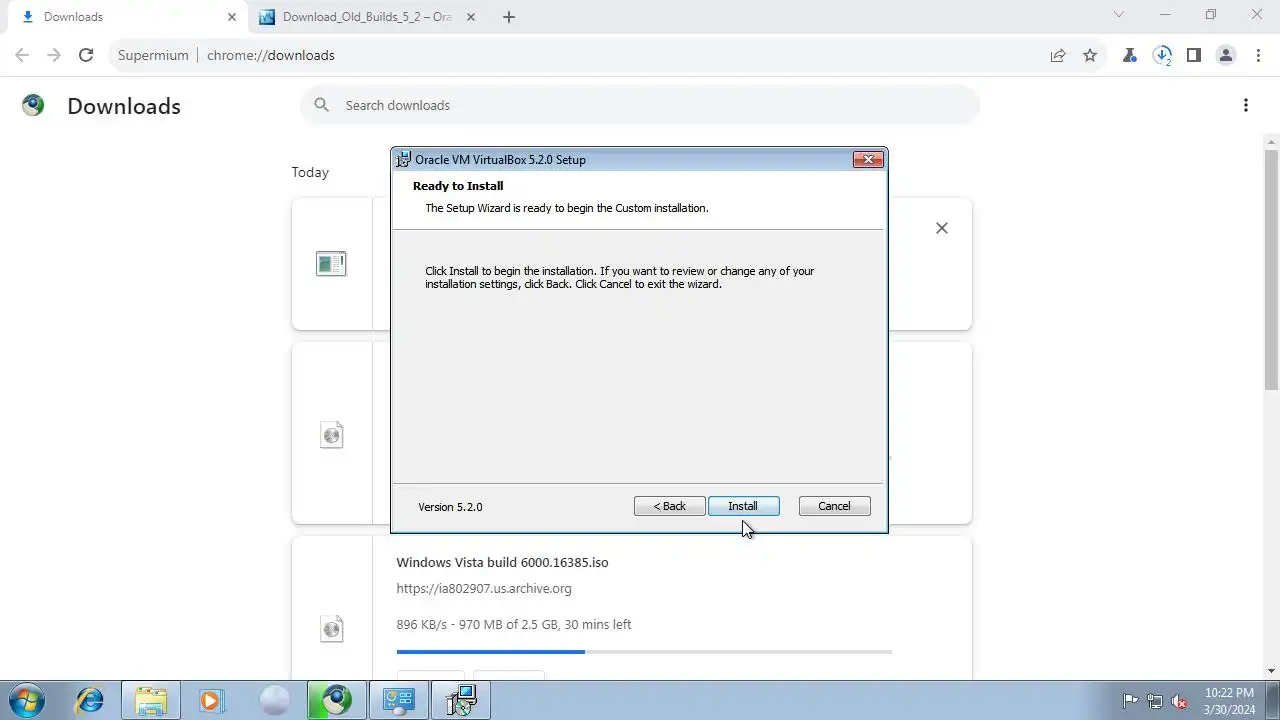Open the browser three-dot menu
Viewport: 1280px width, 720px height.
(x=1258, y=55)
